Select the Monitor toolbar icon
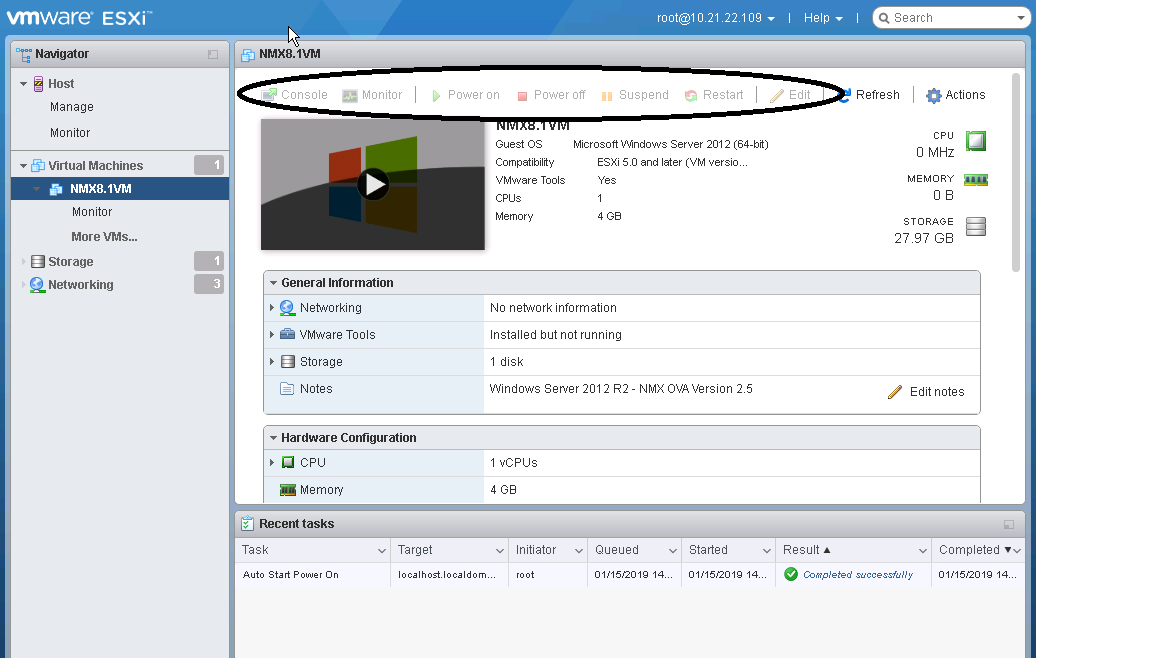The width and height of the screenshot is (1152, 658). tap(373, 94)
